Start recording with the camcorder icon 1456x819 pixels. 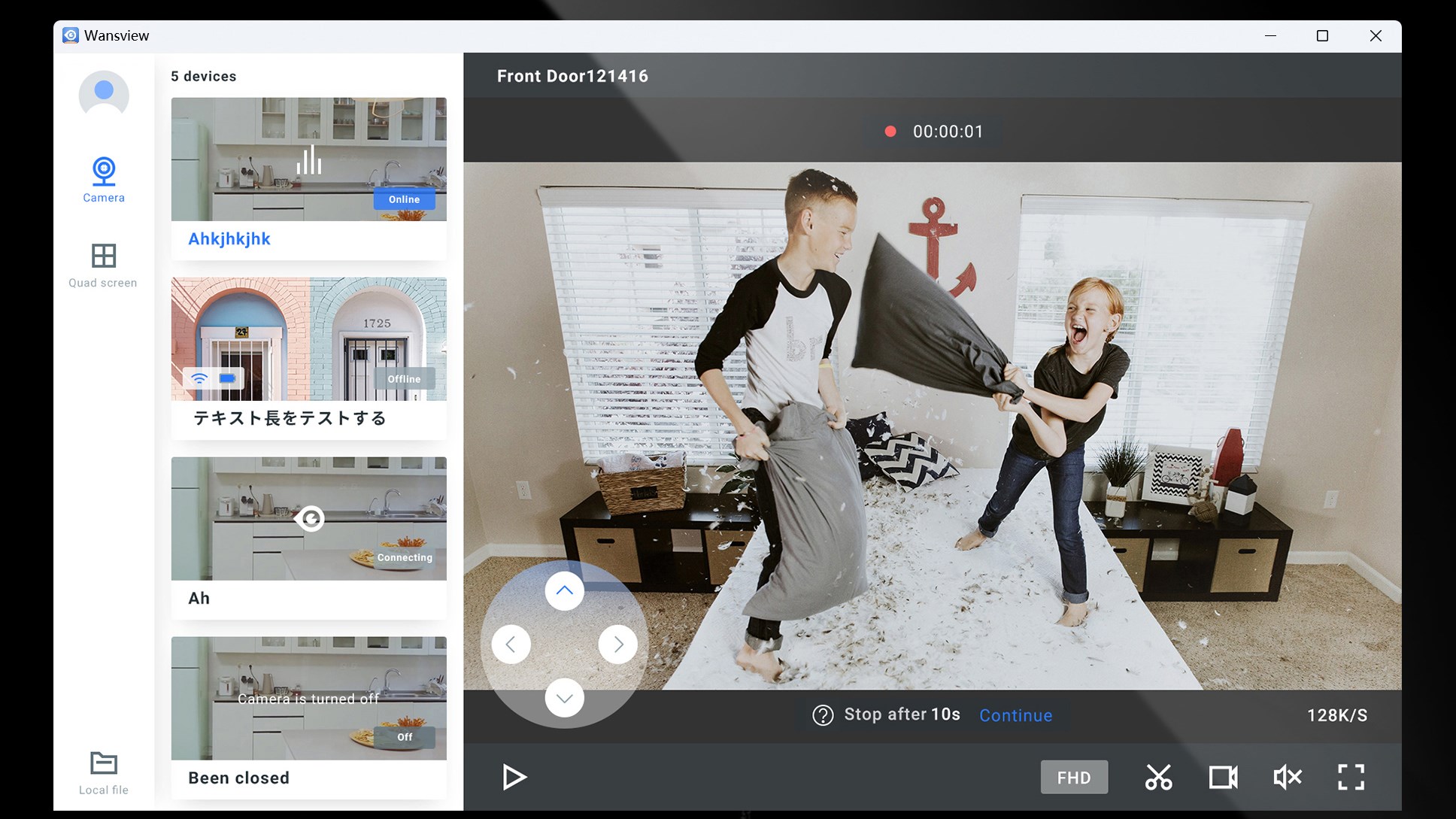1223,777
